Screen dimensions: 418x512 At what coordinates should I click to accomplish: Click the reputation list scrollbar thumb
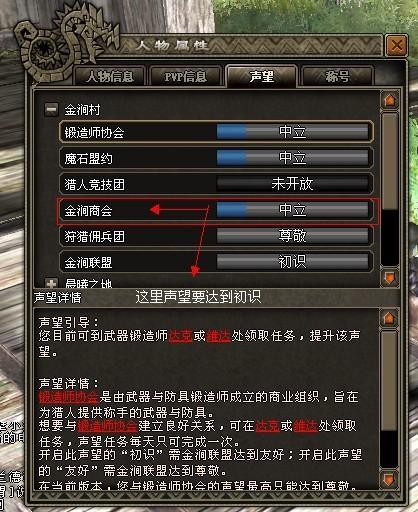pos(390,161)
